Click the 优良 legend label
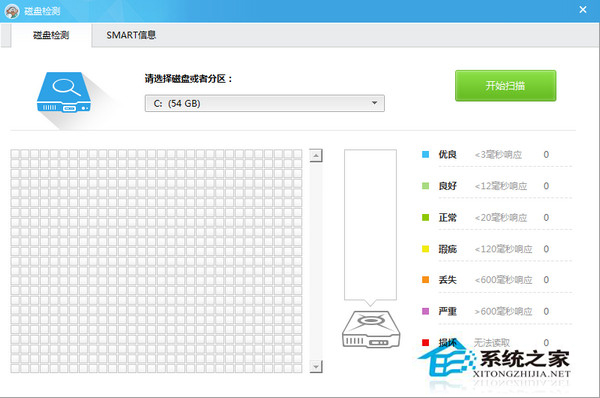Image resolution: width=600 pixels, height=398 pixels. coord(447,155)
